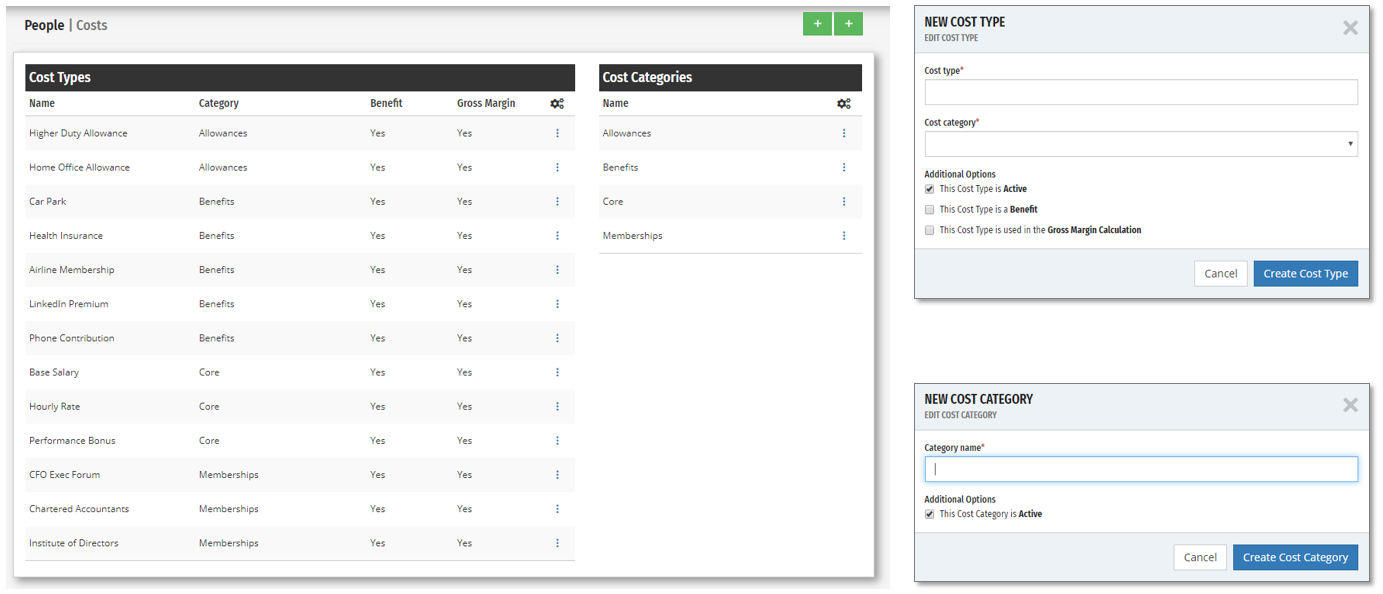This screenshot has height=594, width=1383.
Task: Open kebab menu for Performance Bonus row
Action: click(557, 441)
